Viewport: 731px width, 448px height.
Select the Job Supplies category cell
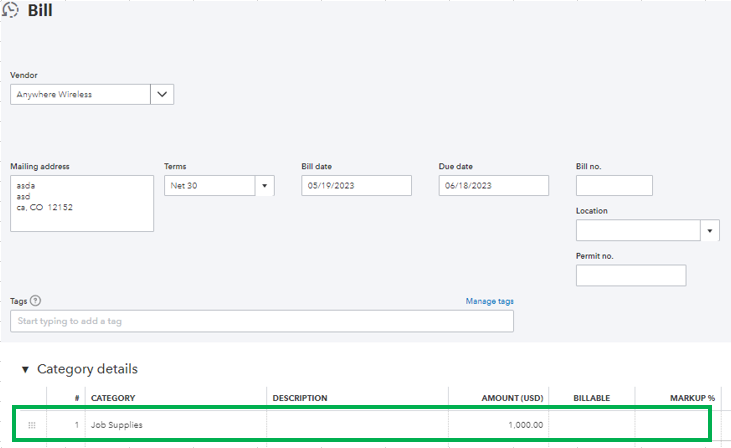[x=176, y=425]
